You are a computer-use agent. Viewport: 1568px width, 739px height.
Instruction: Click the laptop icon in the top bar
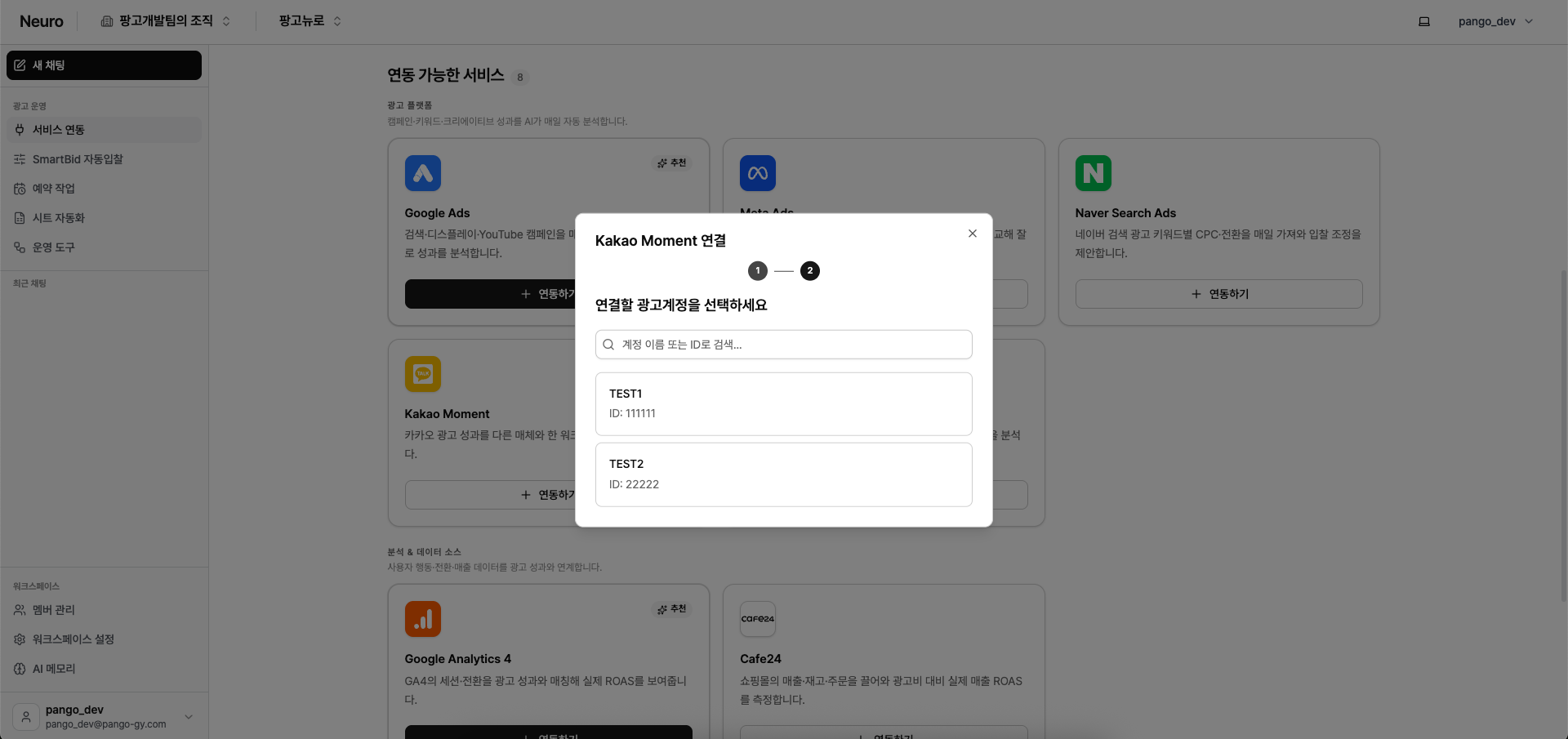1424,21
